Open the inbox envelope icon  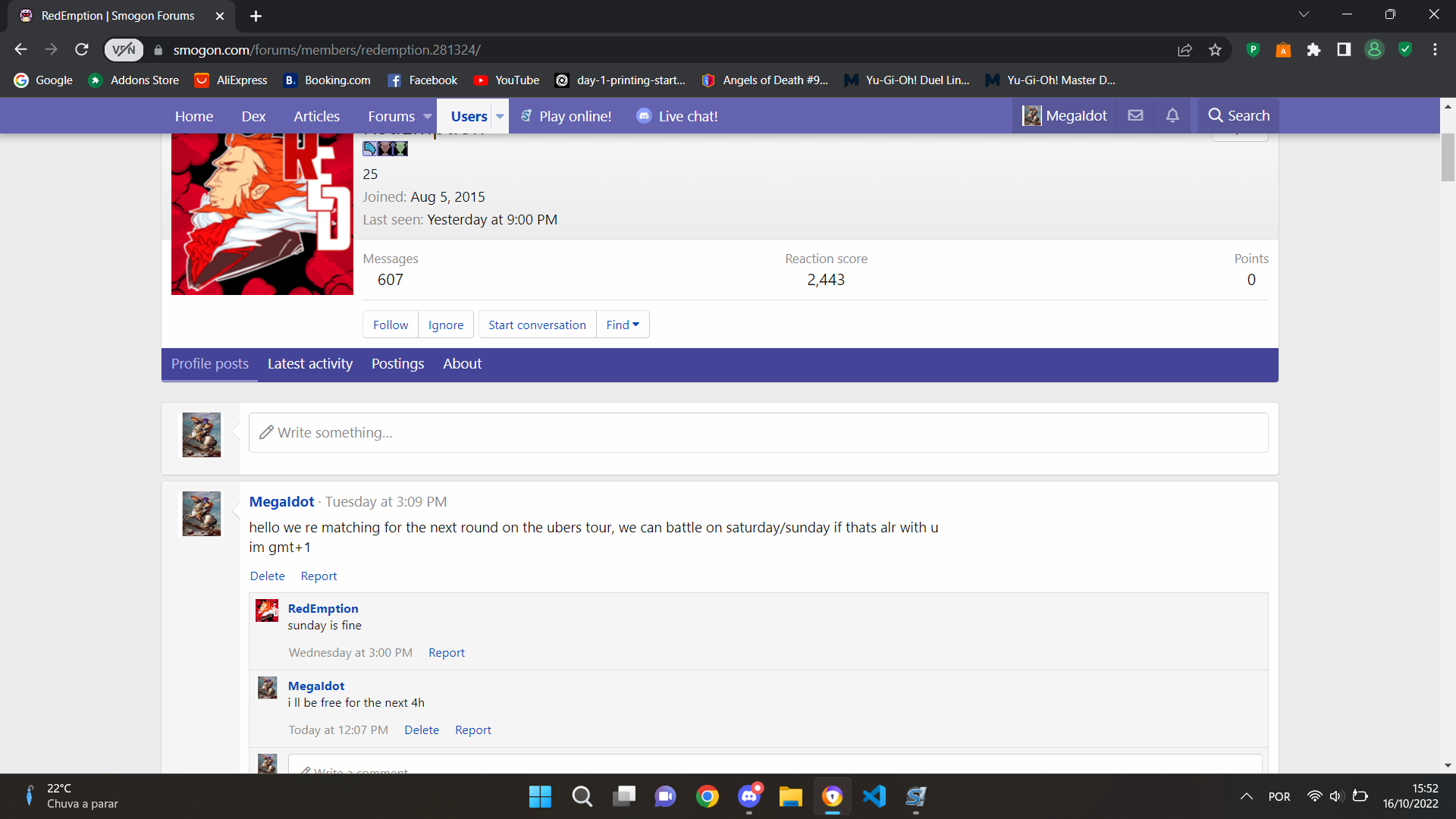tap(1135, 116)
